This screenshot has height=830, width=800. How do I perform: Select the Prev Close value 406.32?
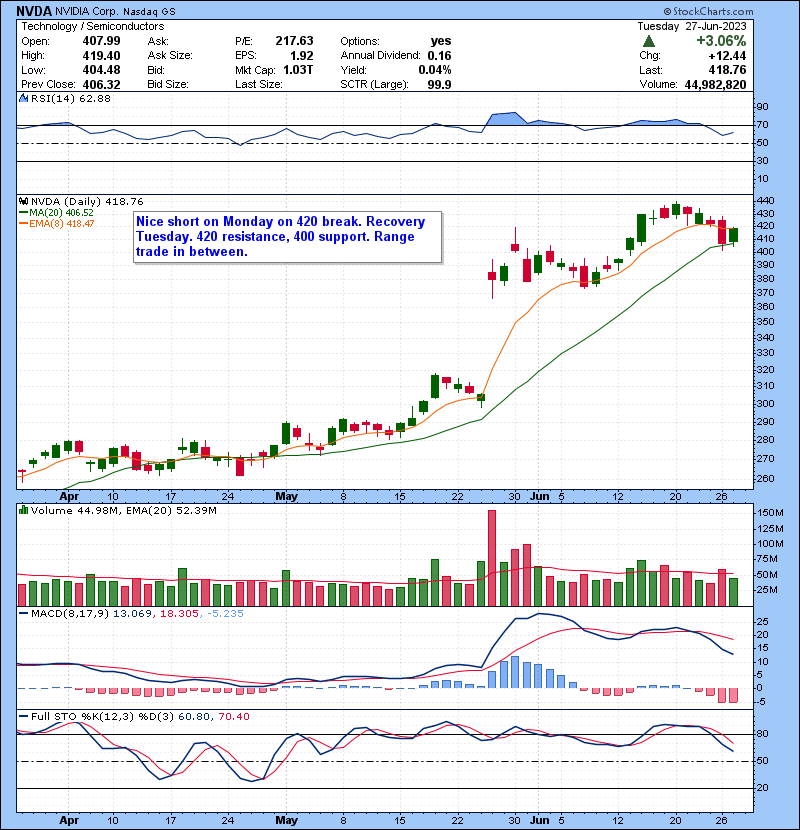click(x=101, y=84)
